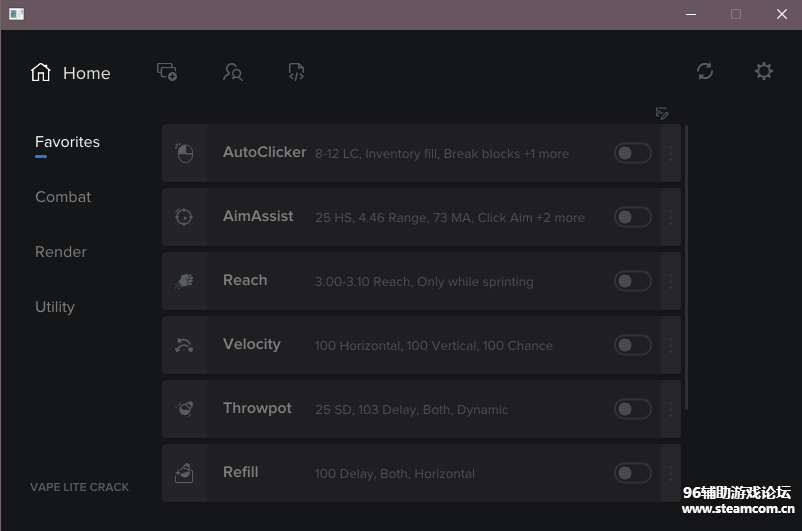Select the Render category
This screenshot has width=802, height=531.
(61, 252)
